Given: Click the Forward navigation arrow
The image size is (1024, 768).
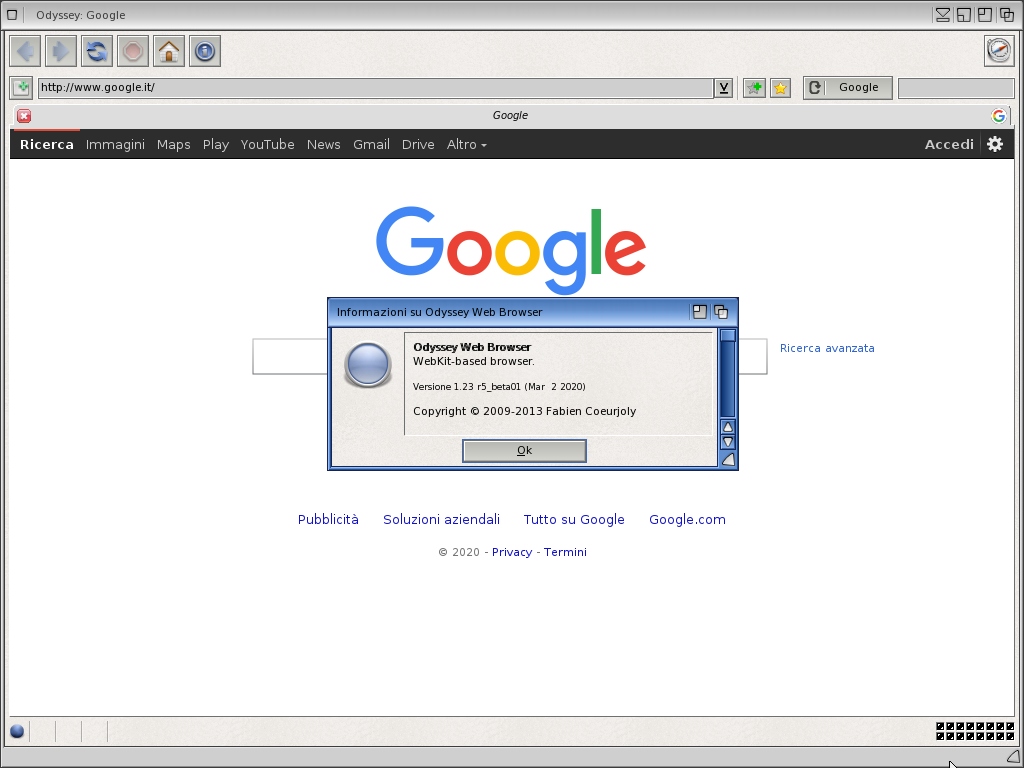Looking at the screenshot, I should tap(61, 51).
